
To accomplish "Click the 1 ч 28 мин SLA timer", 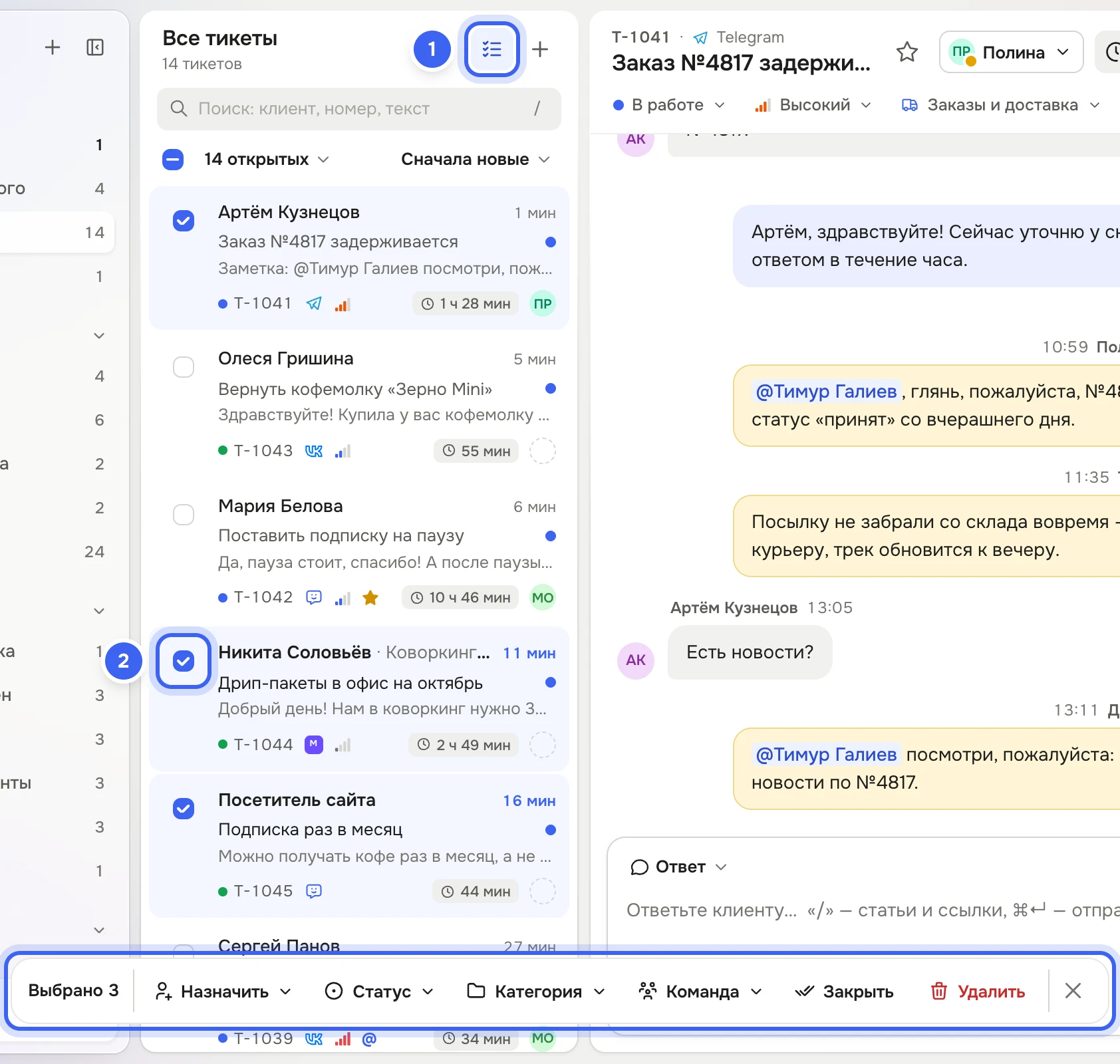I will [x=466, y=304].
